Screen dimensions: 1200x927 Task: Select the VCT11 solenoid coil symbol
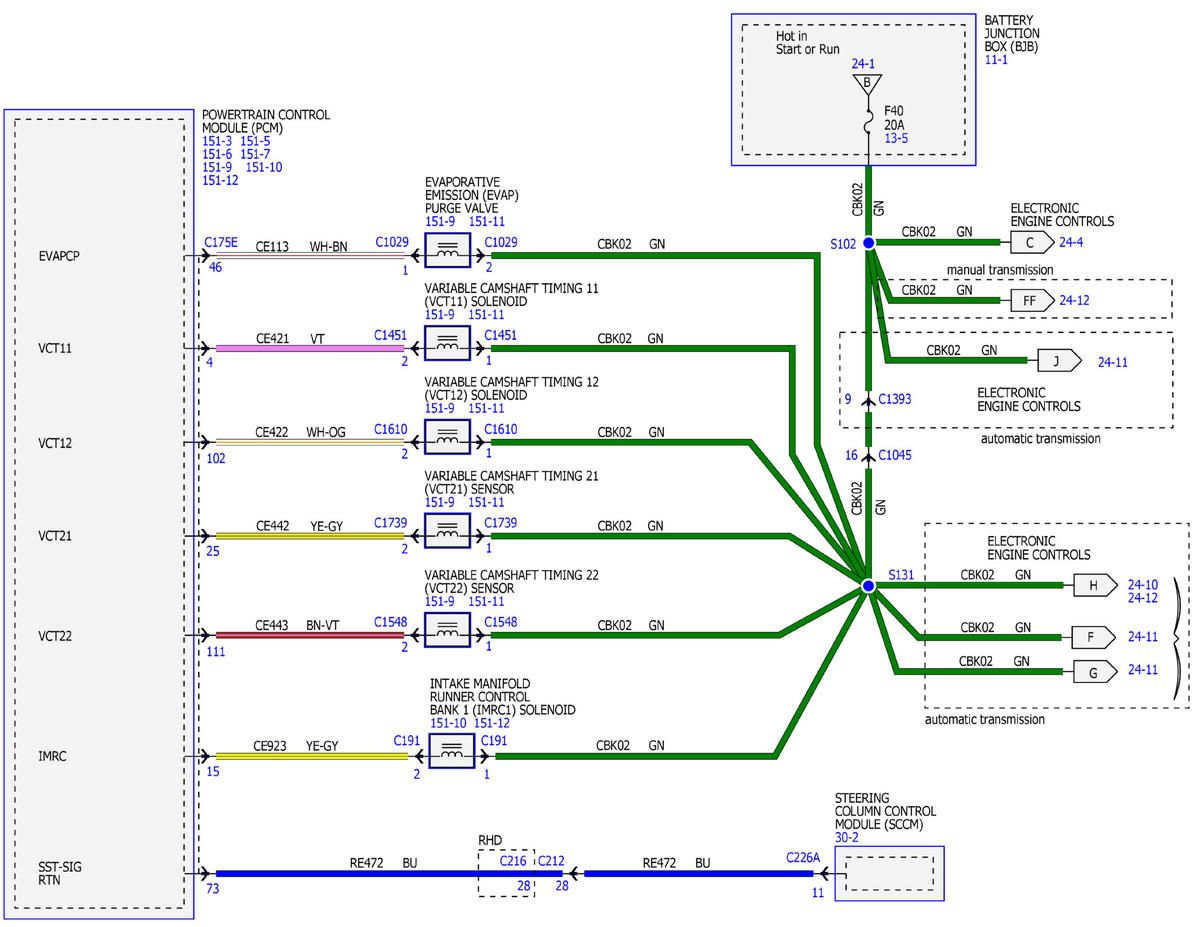[x=447, y=343]
